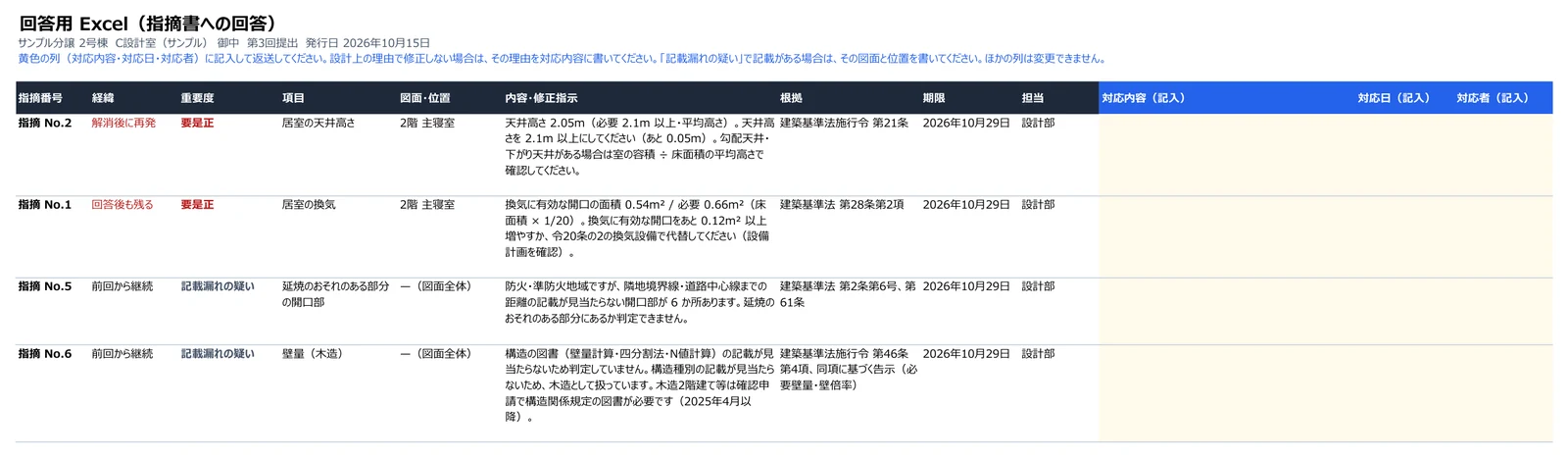Click the 構造の図書 instruction text

tap(639, 385)
